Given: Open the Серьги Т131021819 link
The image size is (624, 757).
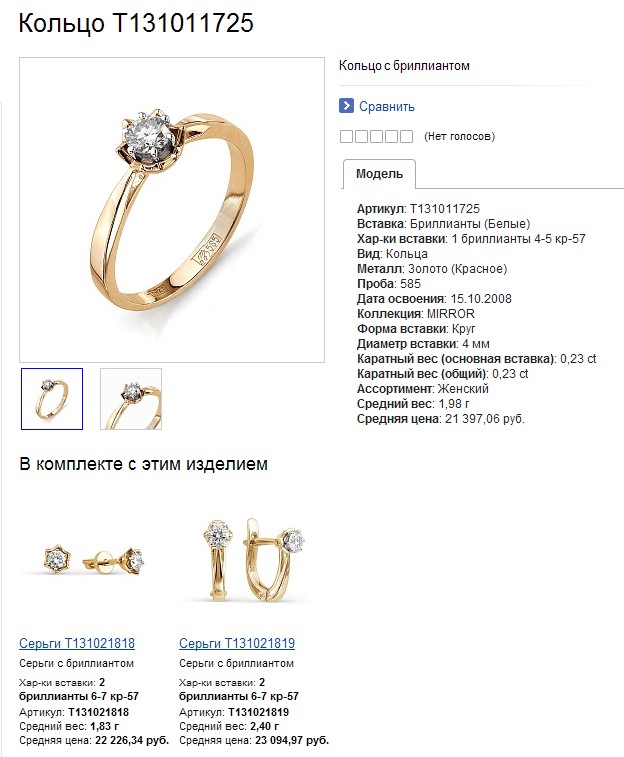Looking at the screenshot, I should click(237, 643).
